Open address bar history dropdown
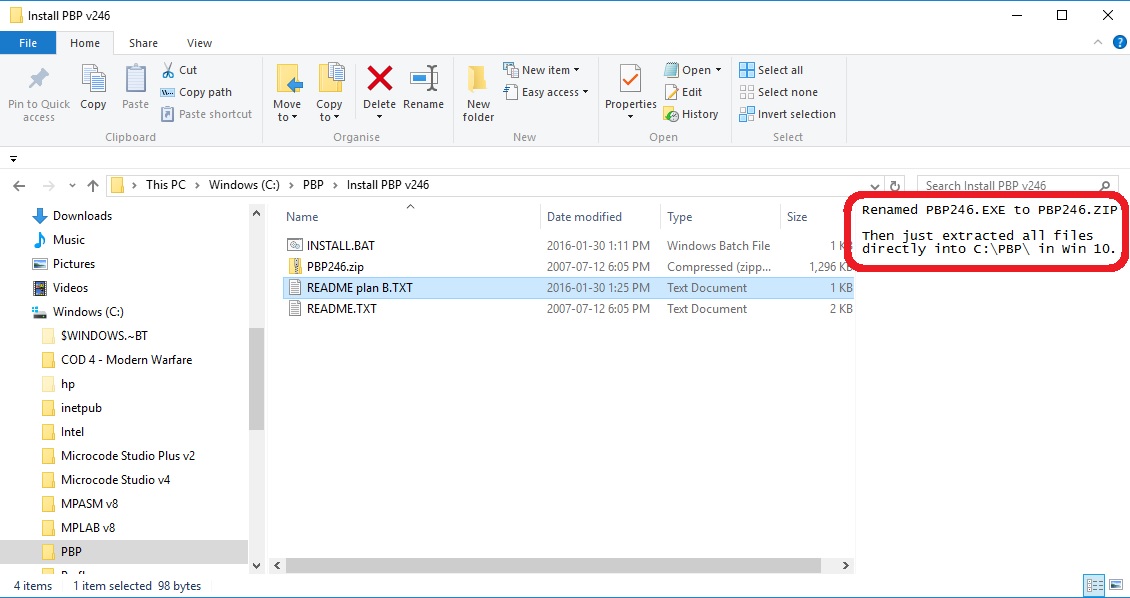Viewport: 1130px width, 598px height. tap(875, 186)
